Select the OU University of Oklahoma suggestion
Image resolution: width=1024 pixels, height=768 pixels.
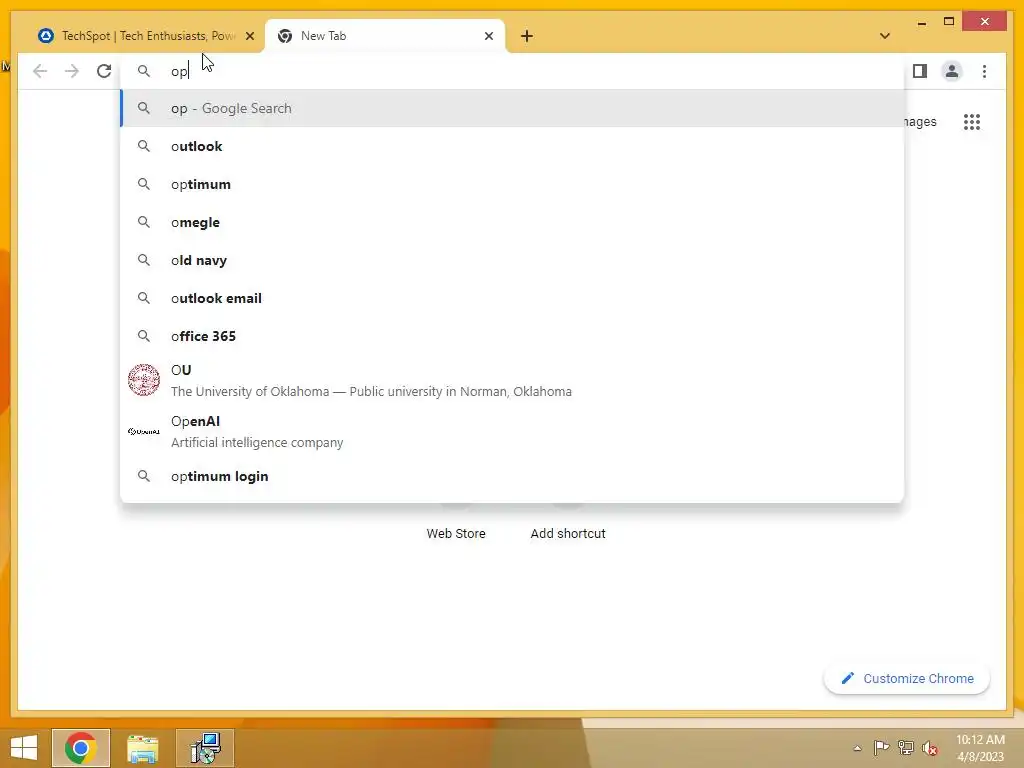pos(513,380)
